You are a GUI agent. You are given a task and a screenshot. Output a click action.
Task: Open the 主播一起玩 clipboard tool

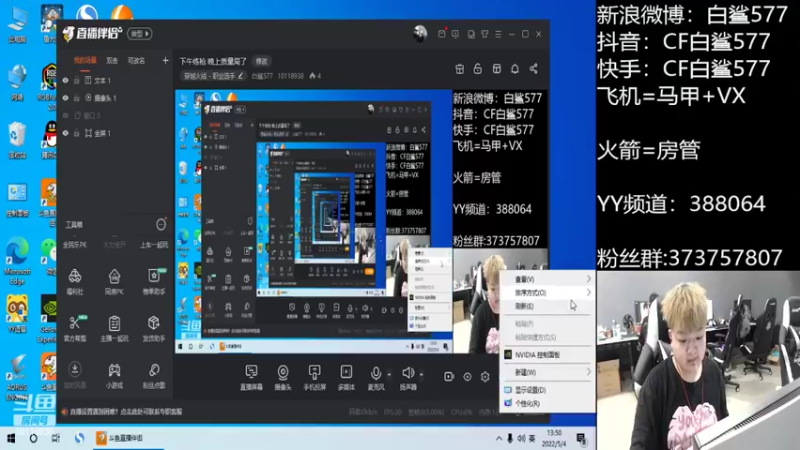tap(114, 328)
